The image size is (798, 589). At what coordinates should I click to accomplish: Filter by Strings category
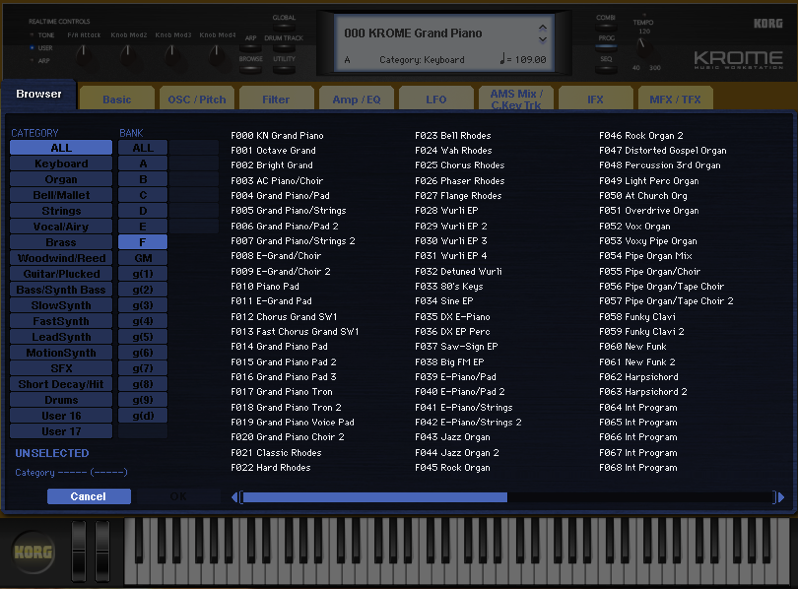coord(61,211)
